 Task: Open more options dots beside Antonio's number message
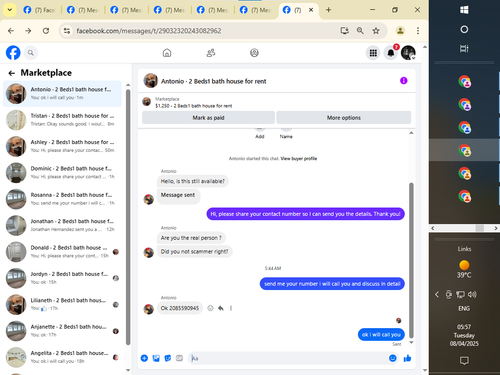coord(231,308)
